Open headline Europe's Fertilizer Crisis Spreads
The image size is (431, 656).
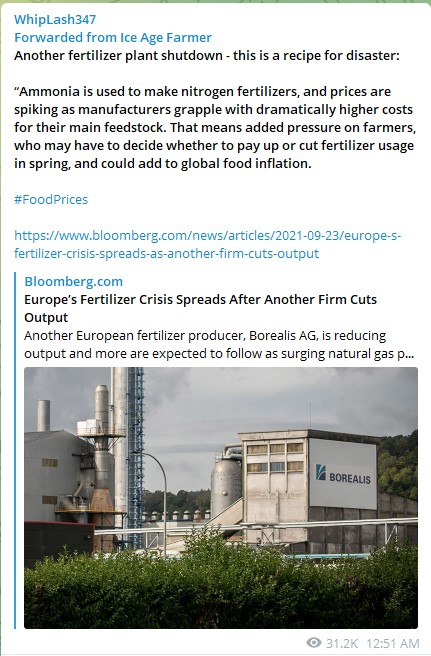coord(200,308)
